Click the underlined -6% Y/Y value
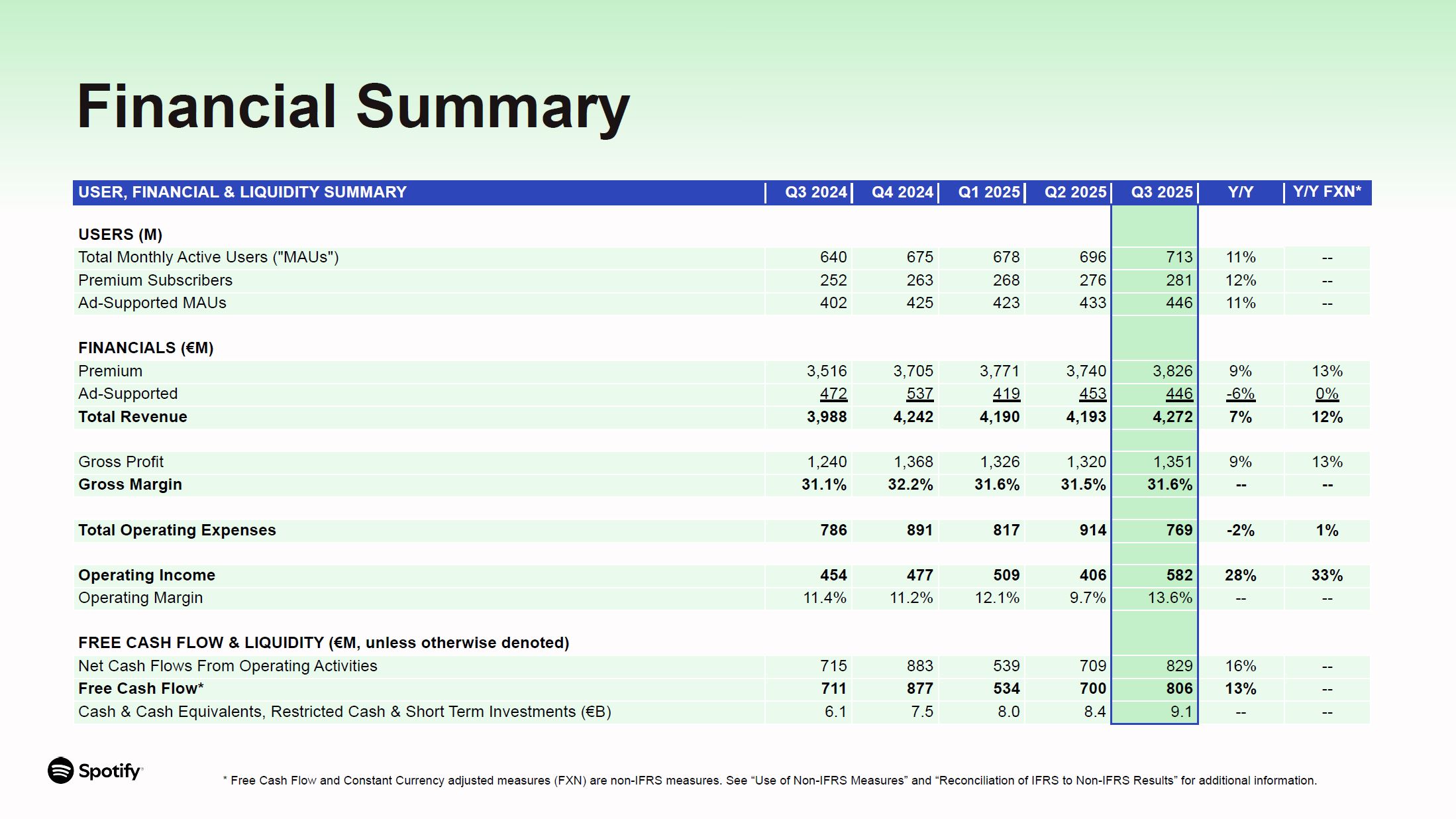Viewport: 1456px width, 819px height. [1240, 394]
